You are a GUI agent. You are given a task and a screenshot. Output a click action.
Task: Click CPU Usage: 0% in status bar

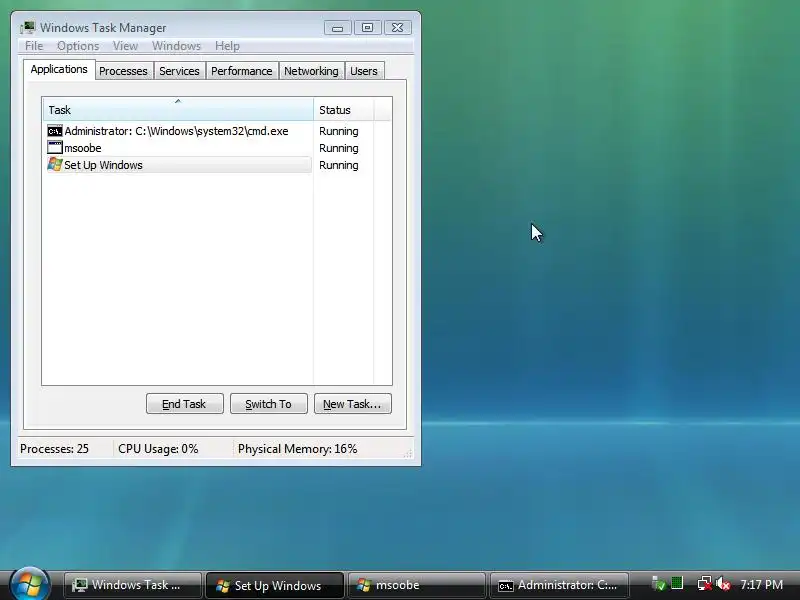pyautogui.click(x=158, y=449)
